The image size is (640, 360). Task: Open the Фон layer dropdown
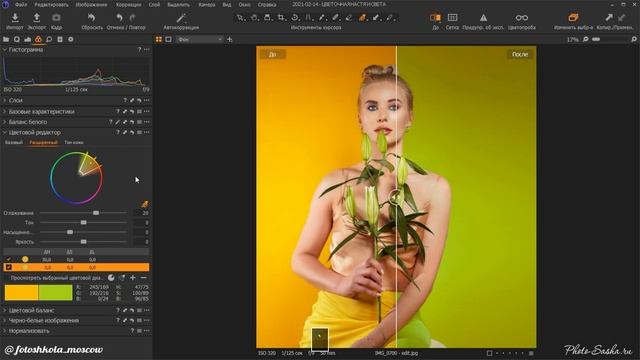click(200, 40)
